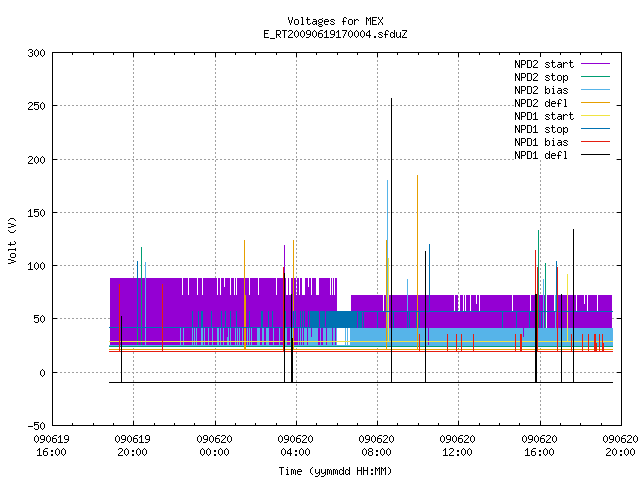Image resolution: width=640 pixels, height=480 pixels.
Task: Click the 0 y-axis tick label
Action: click(x=42, y=373)
